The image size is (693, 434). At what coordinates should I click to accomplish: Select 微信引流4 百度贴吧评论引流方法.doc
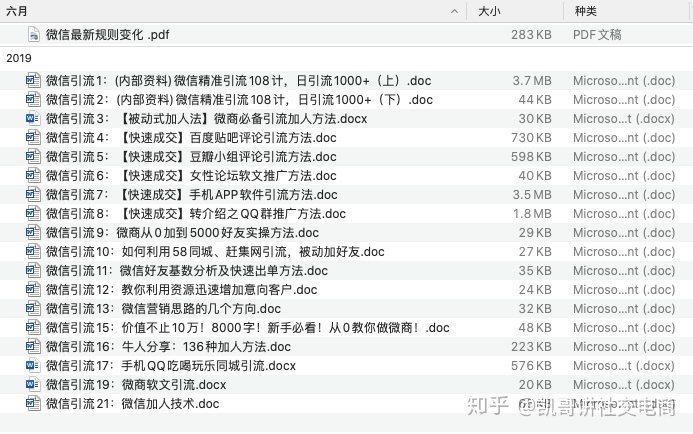click(191, 137)
